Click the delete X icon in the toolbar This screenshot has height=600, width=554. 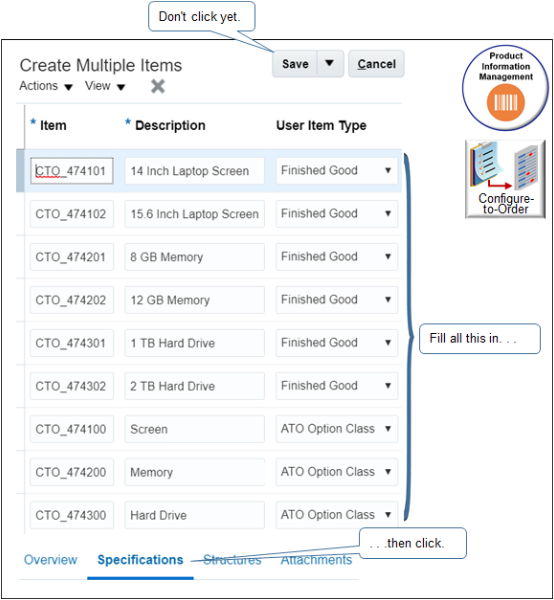(x=158, y=86)
